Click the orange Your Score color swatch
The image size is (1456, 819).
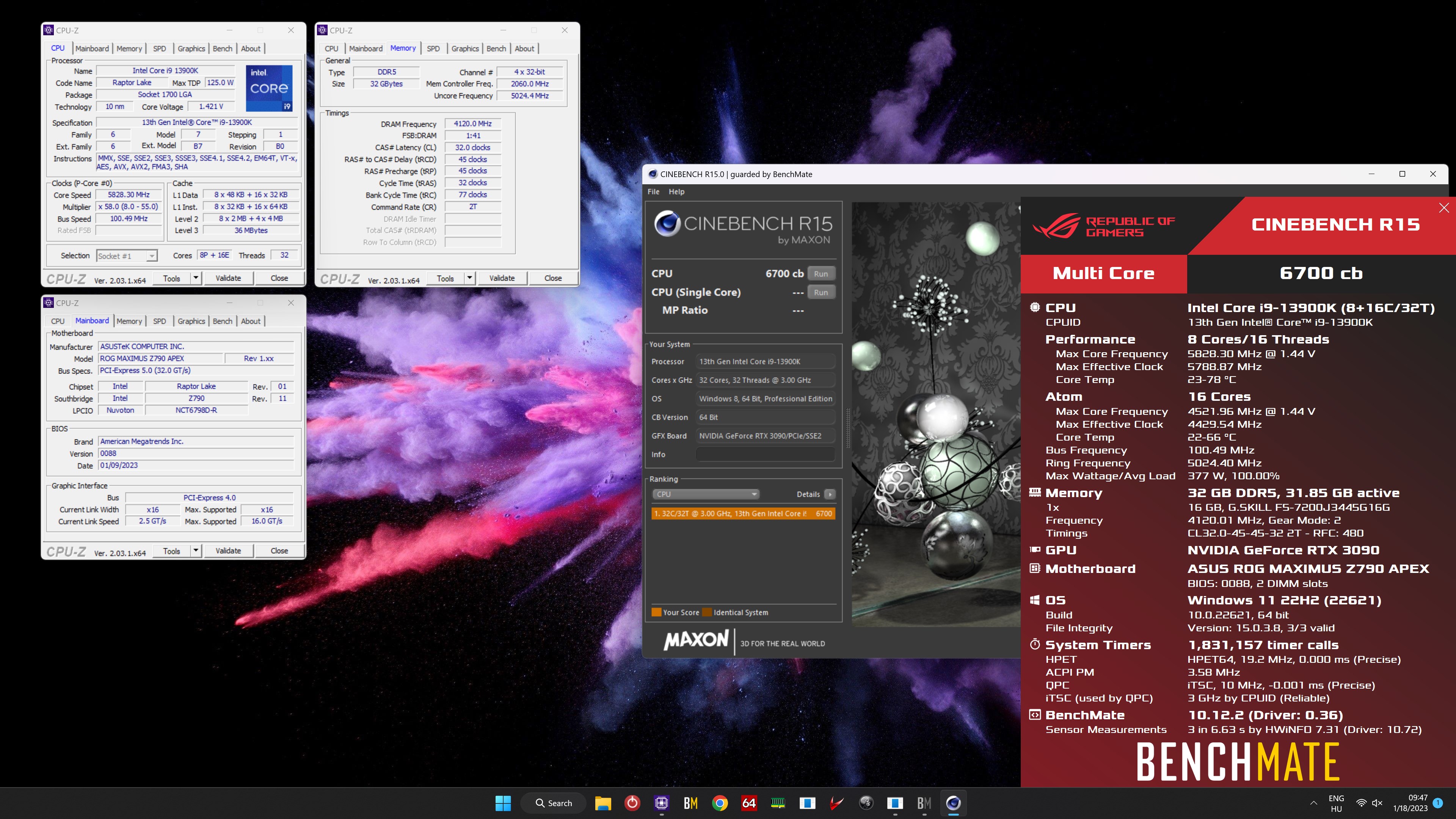pos(656,612)
